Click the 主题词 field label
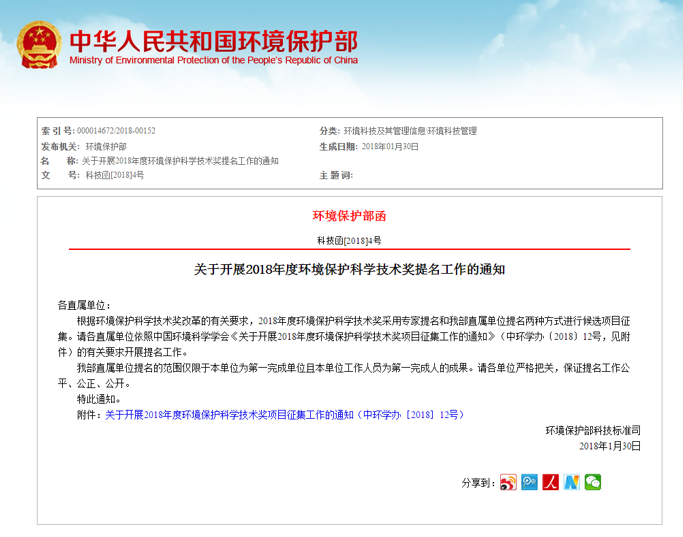Image resolution: width=683 pixels, height=537 pixels. pyautogui.click(x=335, y=175)
